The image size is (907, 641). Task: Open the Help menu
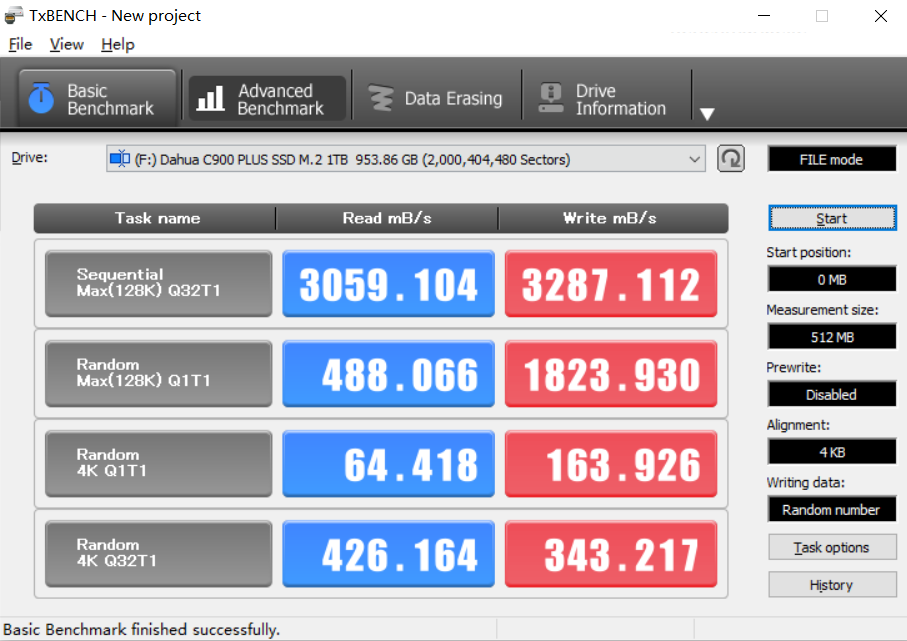click(117, 45)
